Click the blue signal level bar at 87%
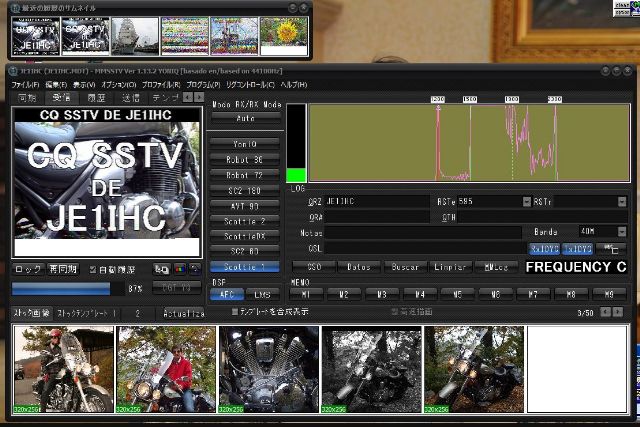The image size is (640, 427). [60, 288]
